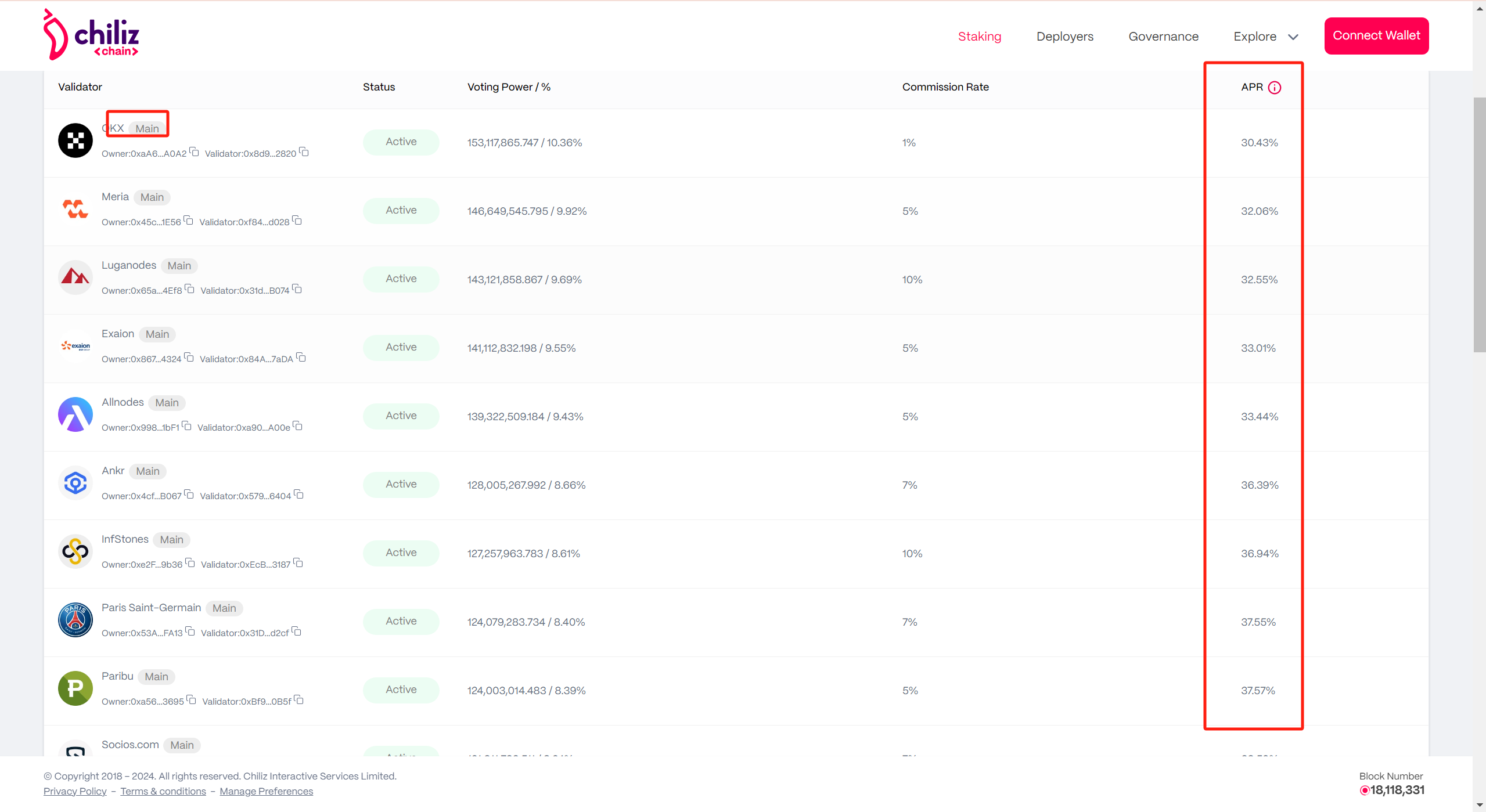Open the Privacy Policy link

(x=75, y=791)
